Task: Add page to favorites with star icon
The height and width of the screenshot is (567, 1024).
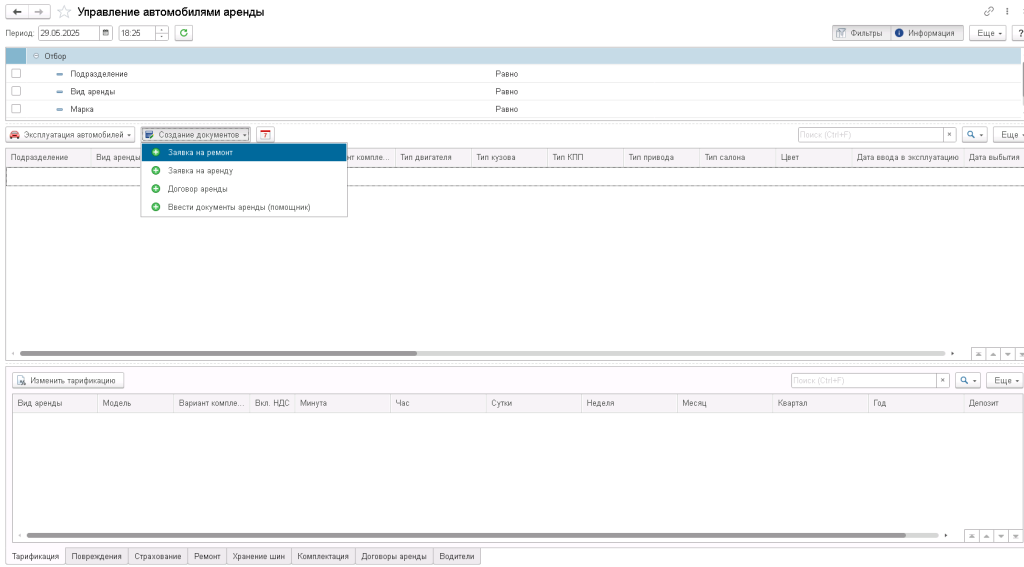Action: pos(64,12)
